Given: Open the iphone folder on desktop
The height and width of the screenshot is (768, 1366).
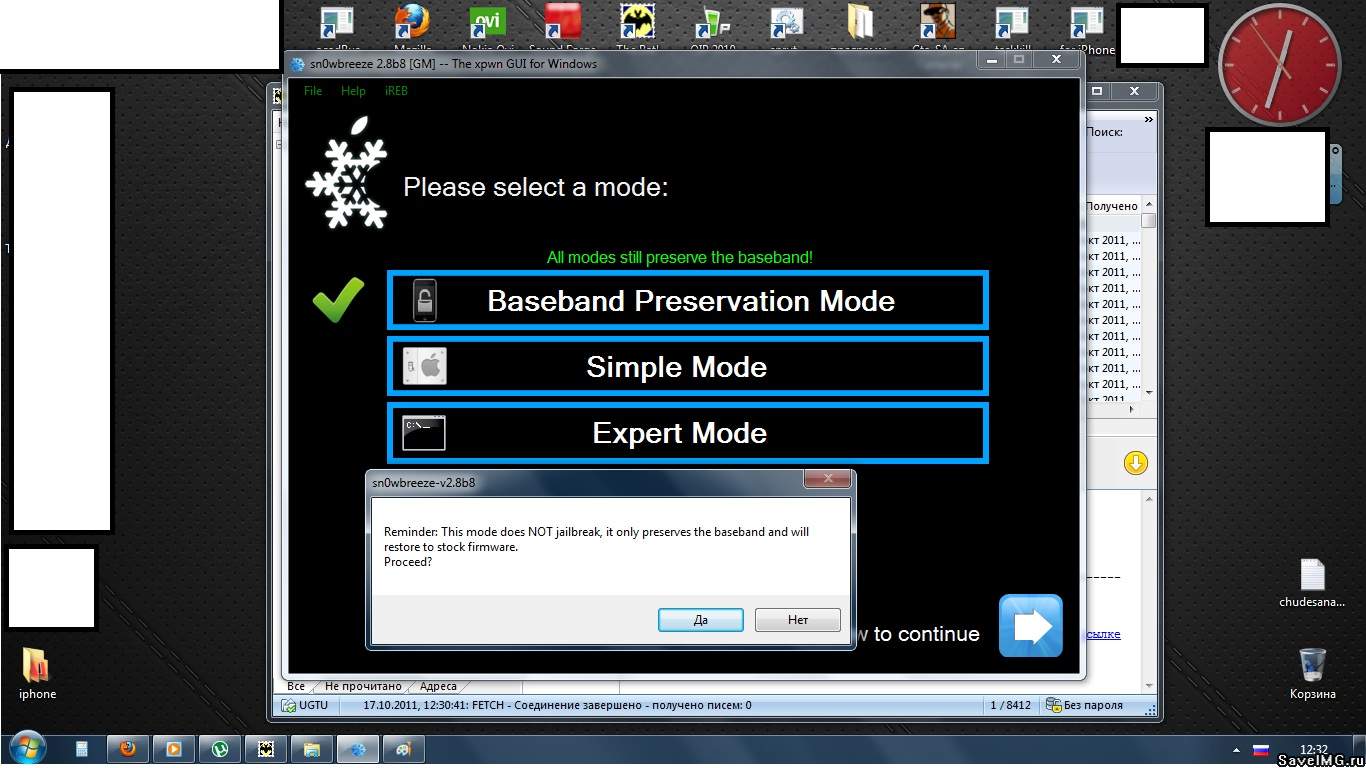Looking at the screenshot, I should pos(37,668).
